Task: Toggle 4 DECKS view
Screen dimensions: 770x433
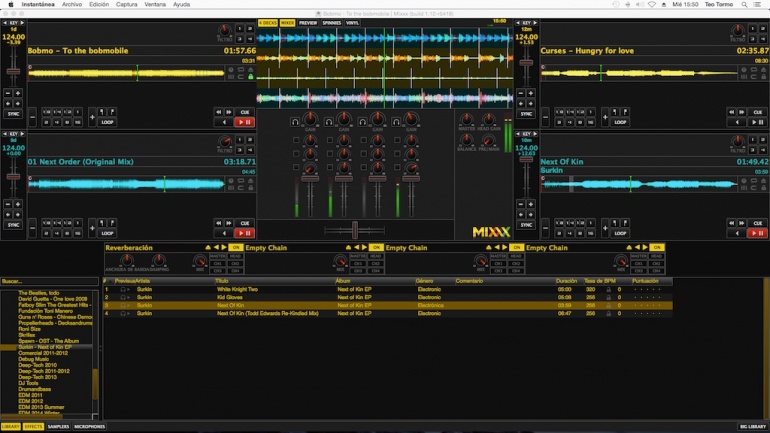Action: tap(268, 23)
